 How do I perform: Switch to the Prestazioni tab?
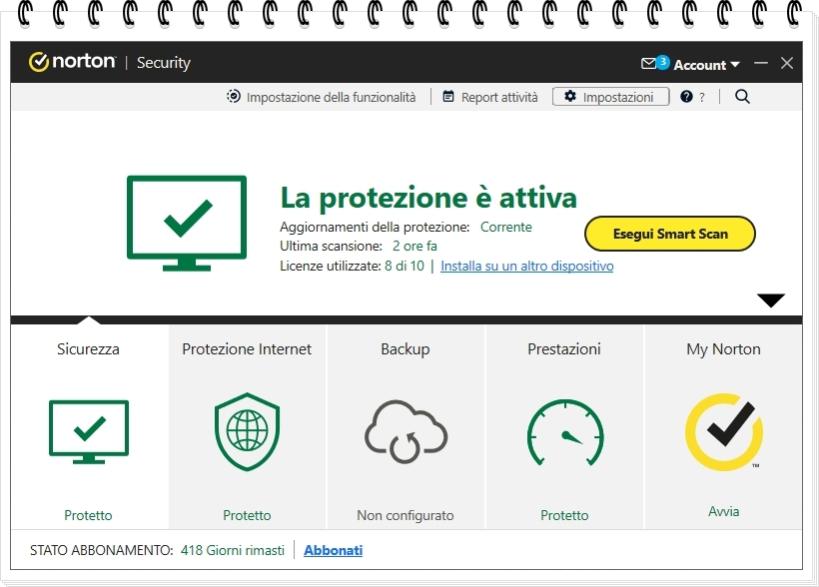coord(565,349)
